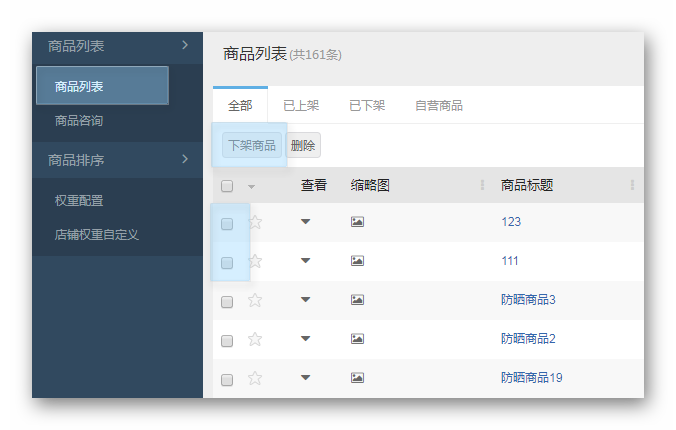Open thumbnail image of product 111
Image resolution: width=676 pixels, height=430 pixels.
point(357,261)
